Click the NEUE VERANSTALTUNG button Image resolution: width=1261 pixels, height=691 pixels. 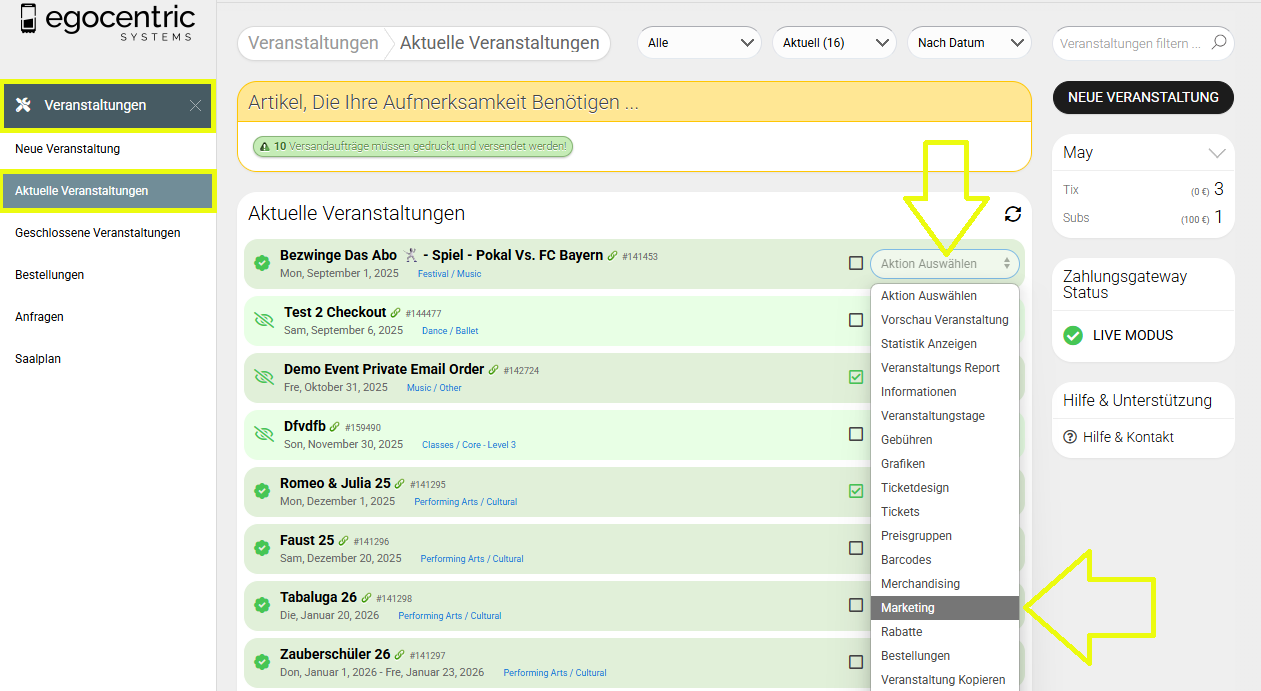[1143, 97]
